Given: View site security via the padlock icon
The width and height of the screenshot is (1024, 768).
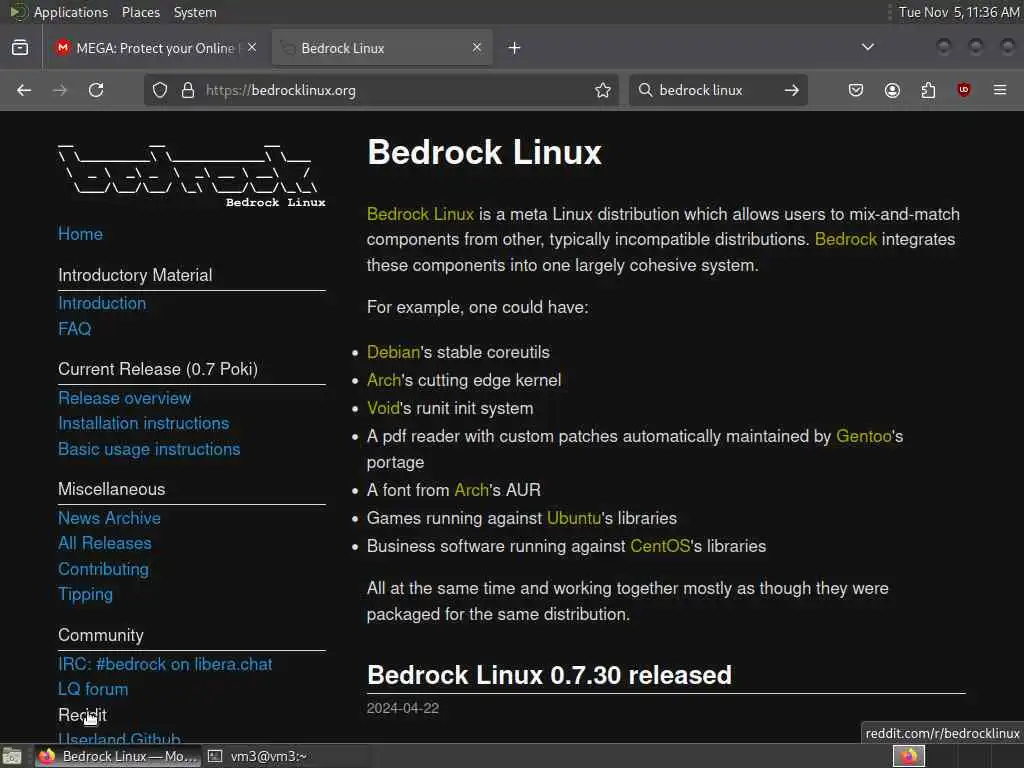Looking at the screenshot, I should pyautogui.click(x=188, y=90).
